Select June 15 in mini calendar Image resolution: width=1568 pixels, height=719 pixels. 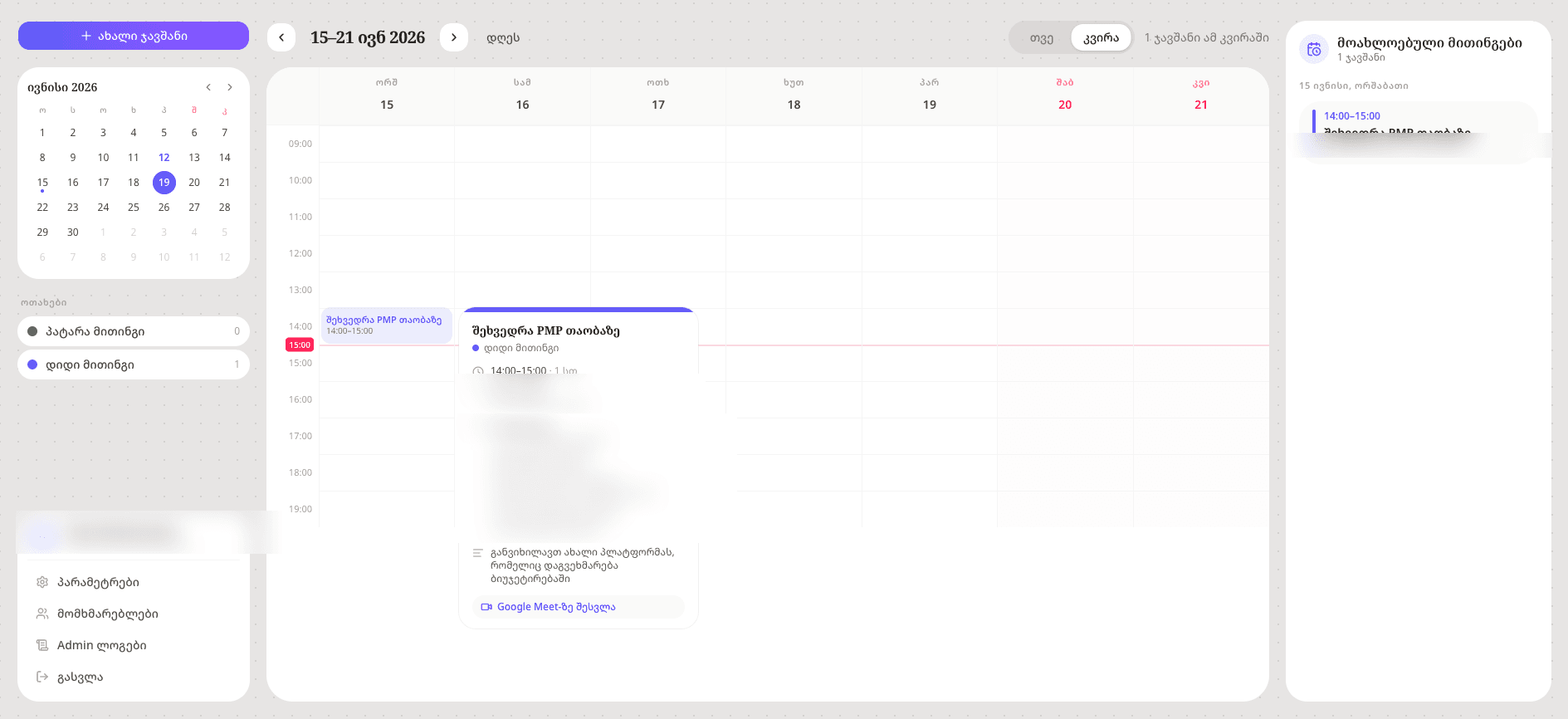tap(42, 183)
